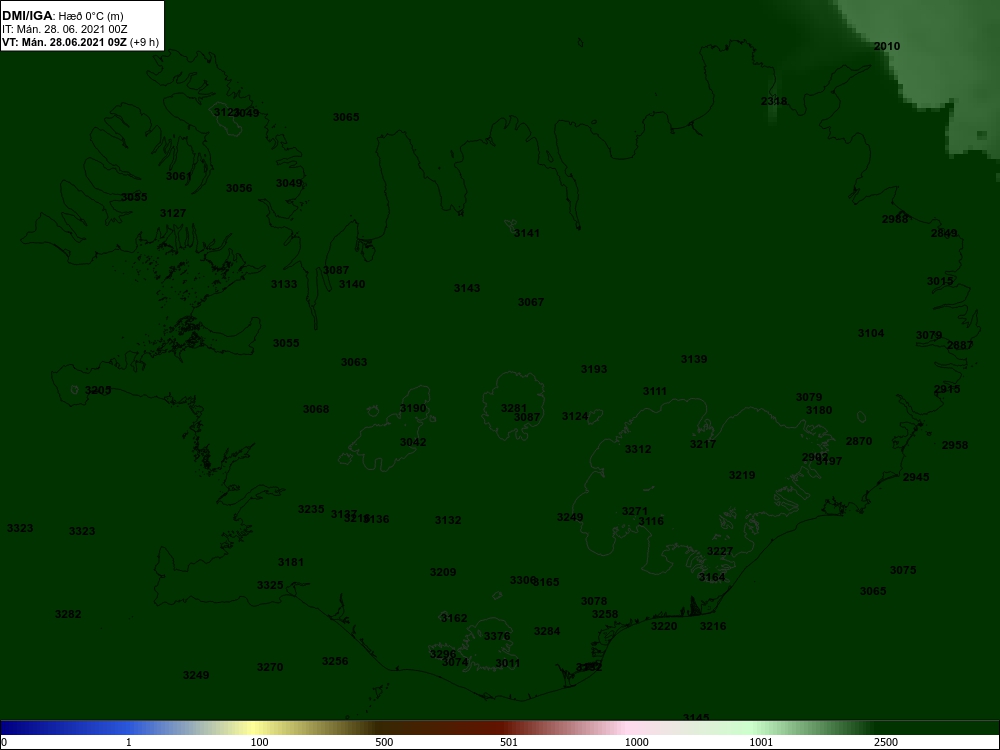This screenshot has height=750, width=1000.
Task: Click the 3068 value
Action: pos(316,409)
